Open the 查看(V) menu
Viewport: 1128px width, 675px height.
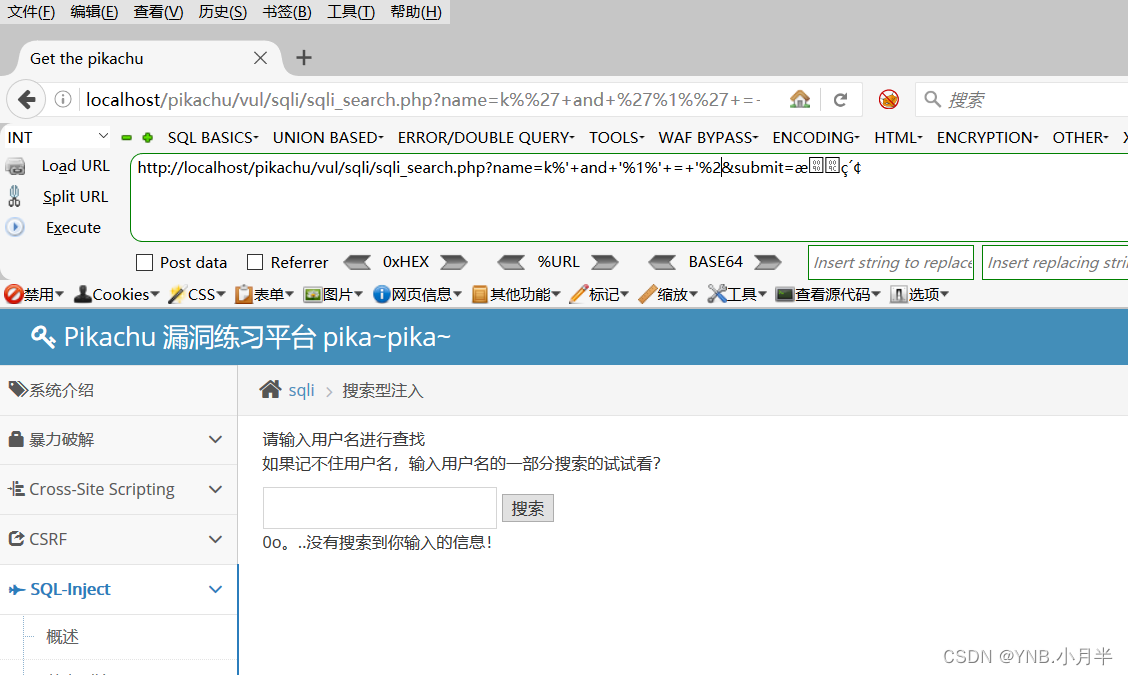tap(158, 12)
